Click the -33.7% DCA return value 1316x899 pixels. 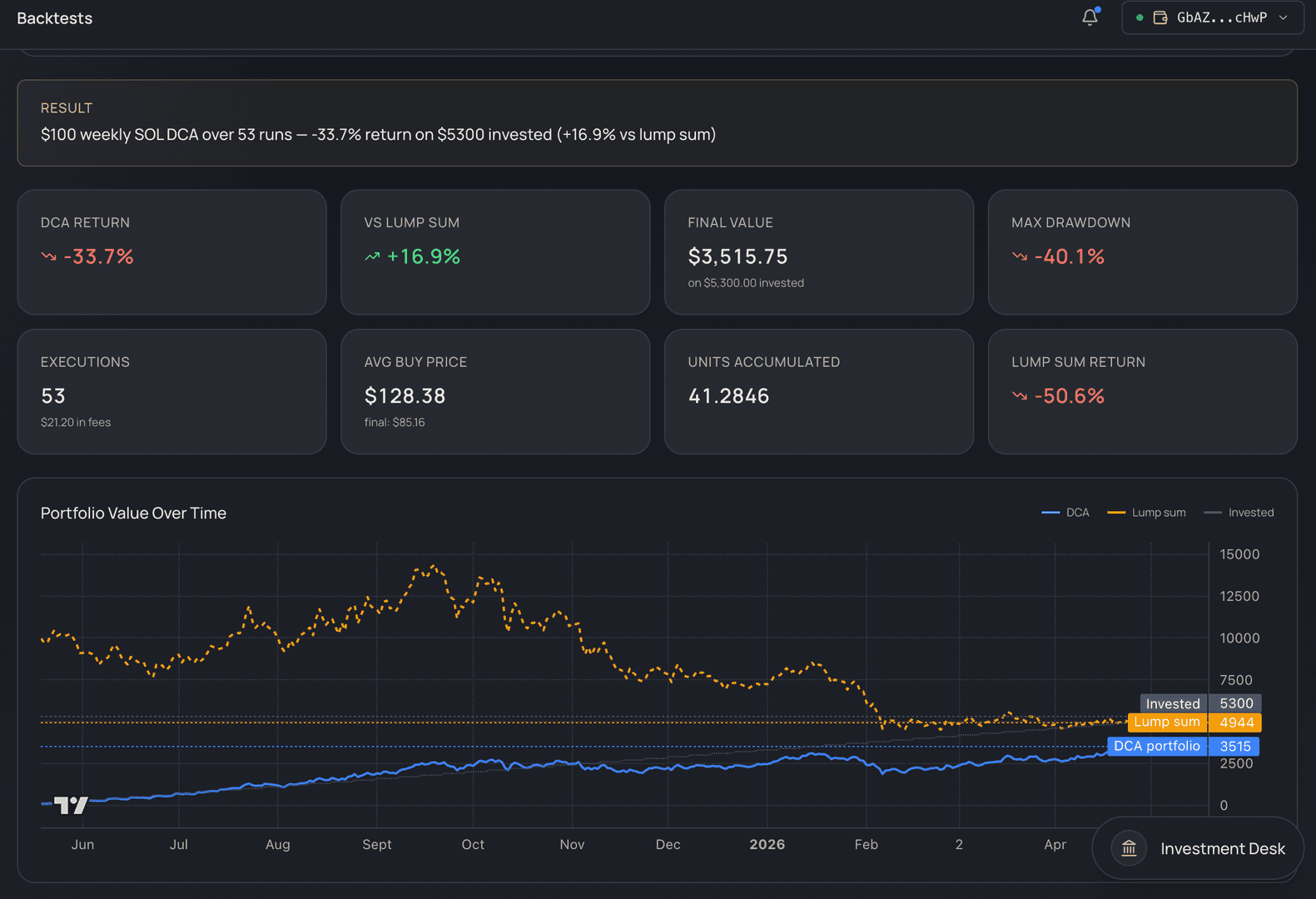tap(98, 256)
